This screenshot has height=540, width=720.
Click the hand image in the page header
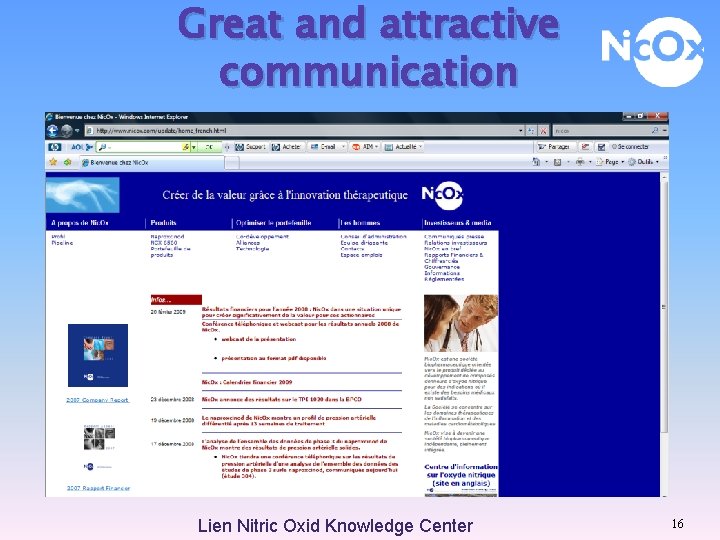coord(83,195)
